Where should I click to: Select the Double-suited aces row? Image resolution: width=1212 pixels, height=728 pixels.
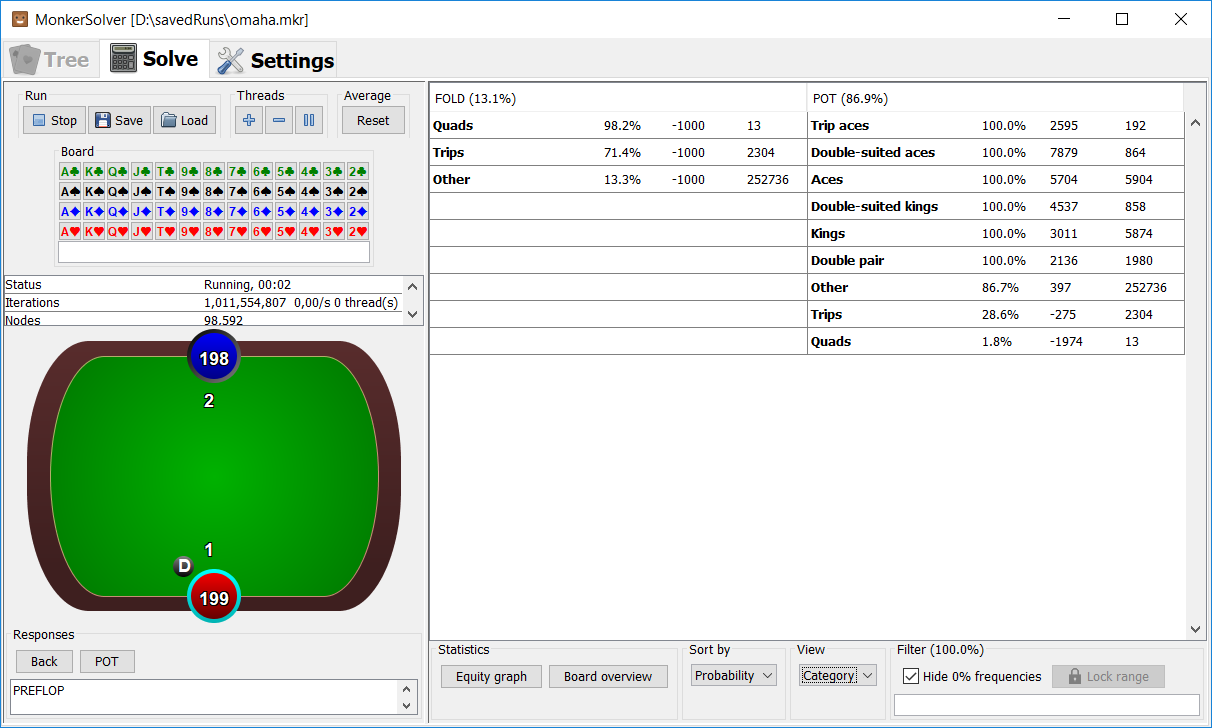[x=996, y=153]
